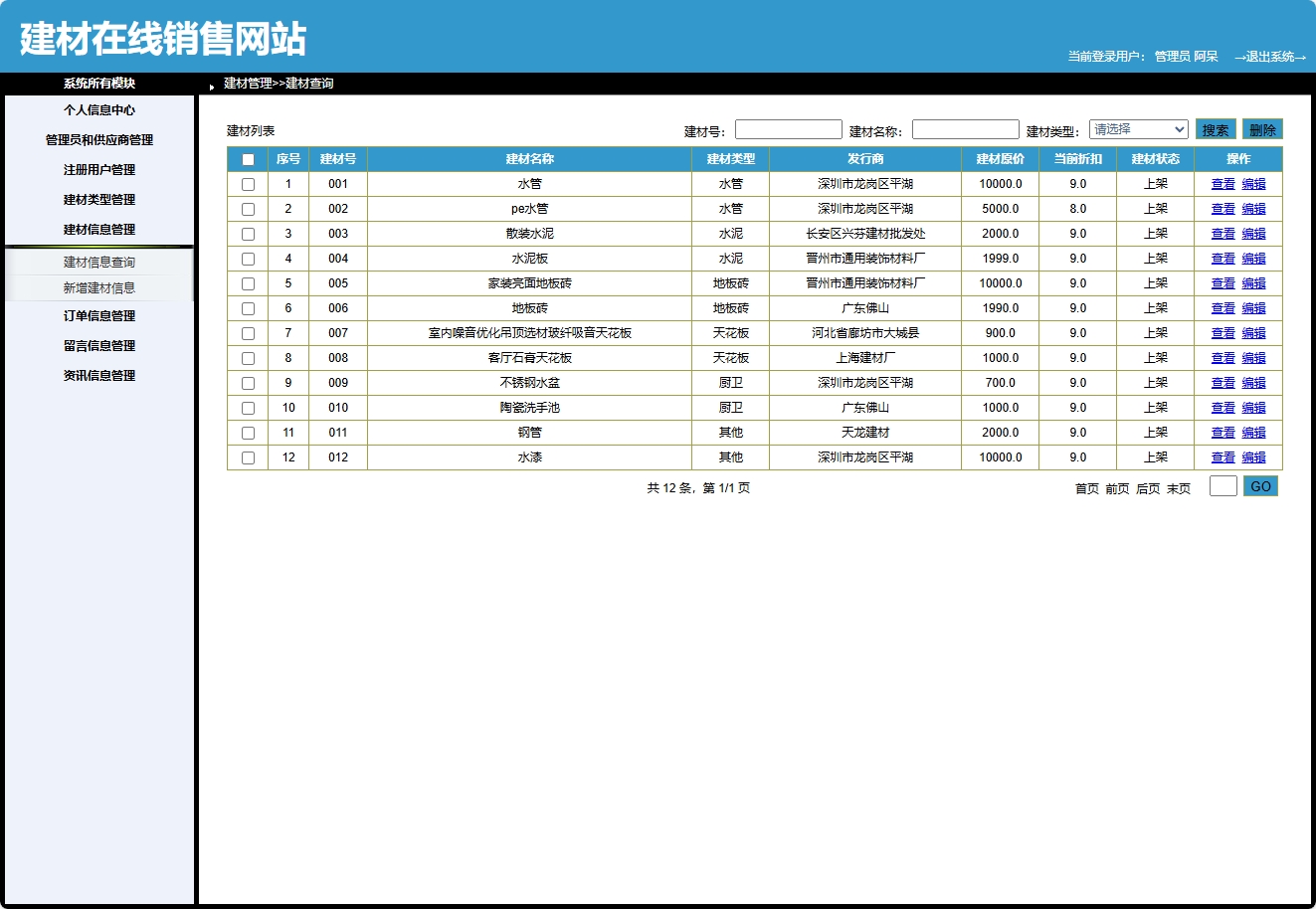1316x909 pixels.
Task: Open 留言信息管理 in the sidebar
Action: (98, 345)
